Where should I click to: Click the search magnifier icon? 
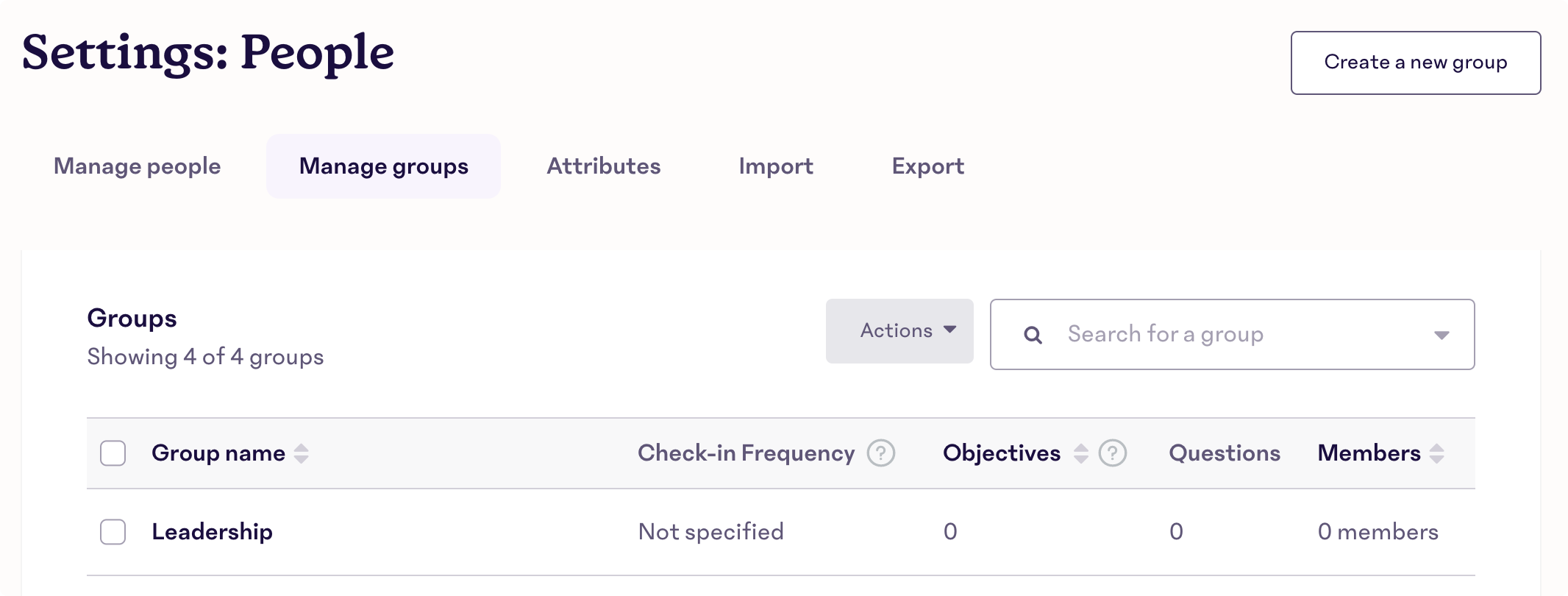(1033, 335)
